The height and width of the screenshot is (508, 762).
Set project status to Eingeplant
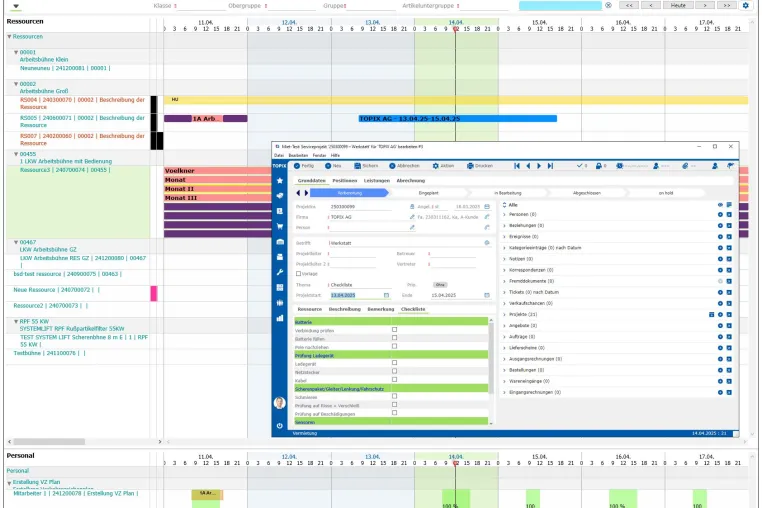[x=428, y=193]
